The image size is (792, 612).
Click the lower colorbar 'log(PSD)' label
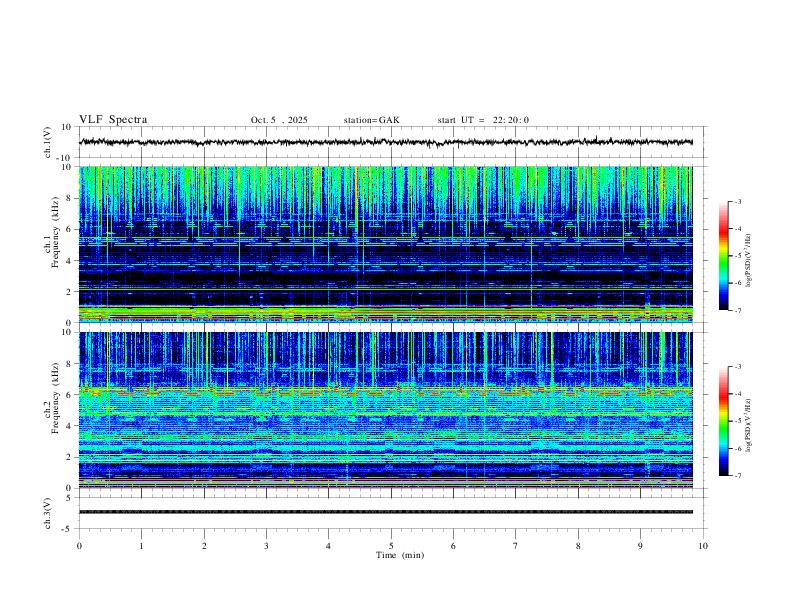pos(750,426)
